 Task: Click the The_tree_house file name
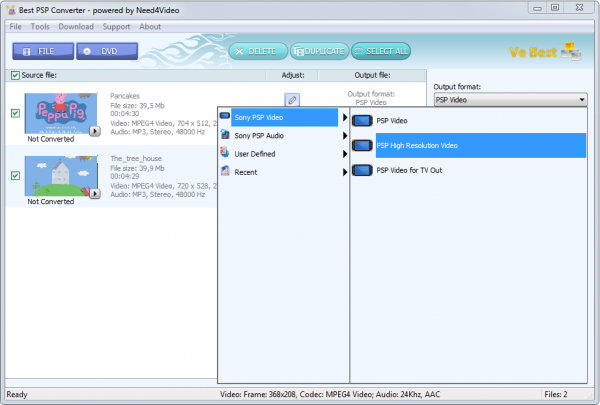click(136, 158)
